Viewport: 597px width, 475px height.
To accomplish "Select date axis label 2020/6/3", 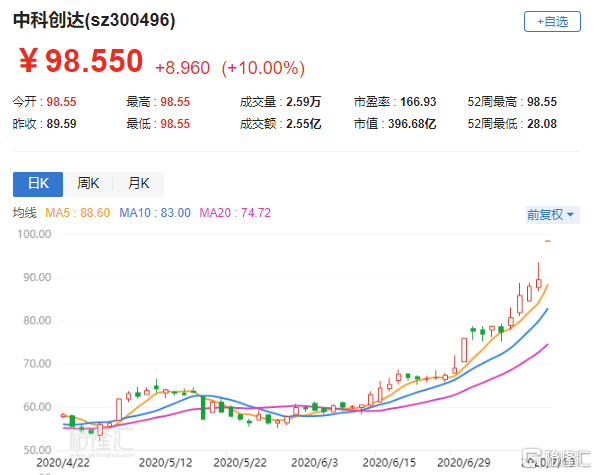I will point(314,463).
